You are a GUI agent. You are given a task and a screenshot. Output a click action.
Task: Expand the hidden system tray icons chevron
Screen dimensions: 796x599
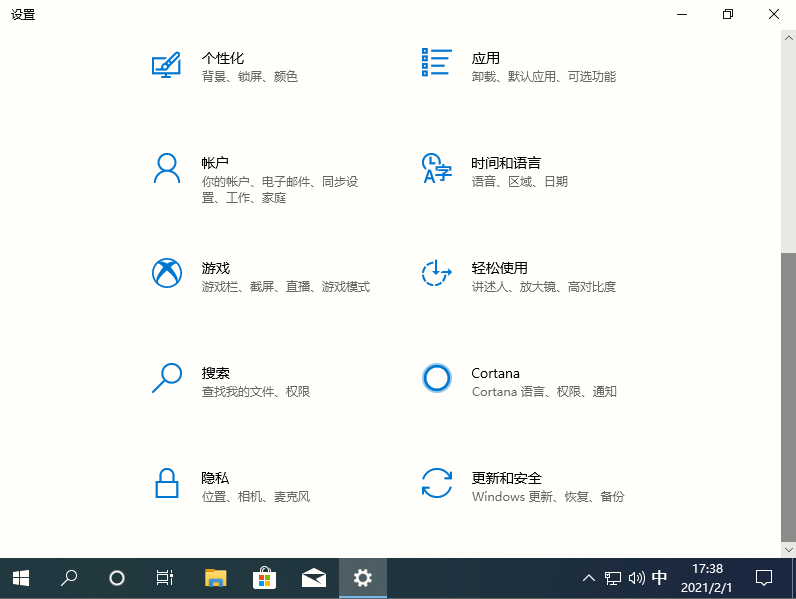(x=588, y=578)
